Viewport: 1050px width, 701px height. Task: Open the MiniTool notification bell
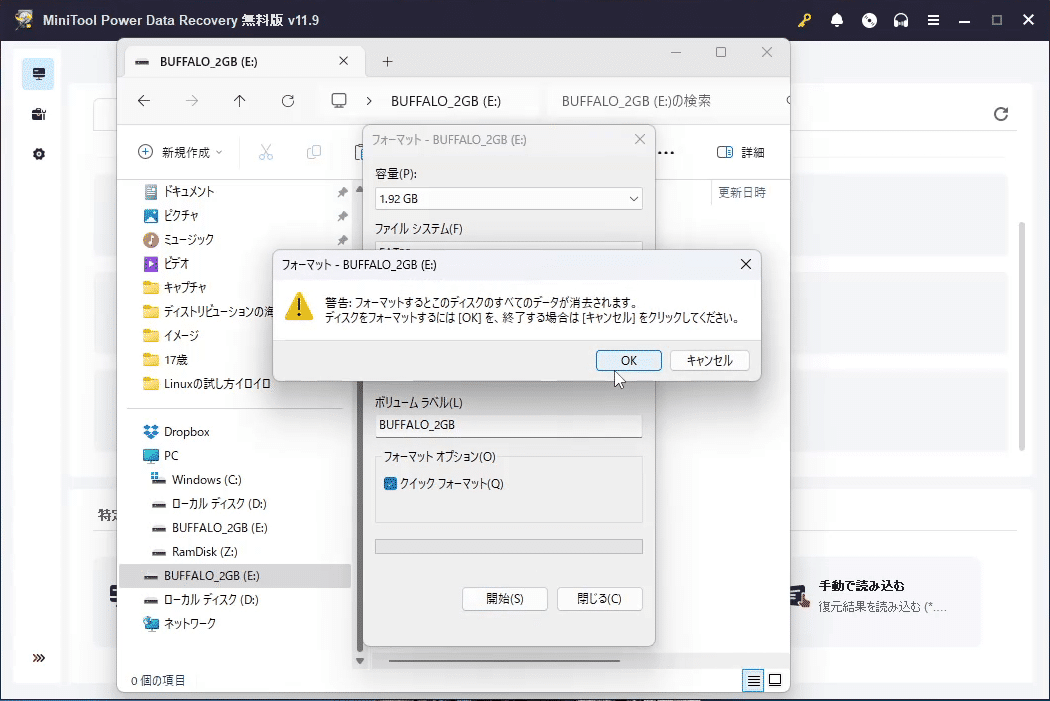pos(836,20)
